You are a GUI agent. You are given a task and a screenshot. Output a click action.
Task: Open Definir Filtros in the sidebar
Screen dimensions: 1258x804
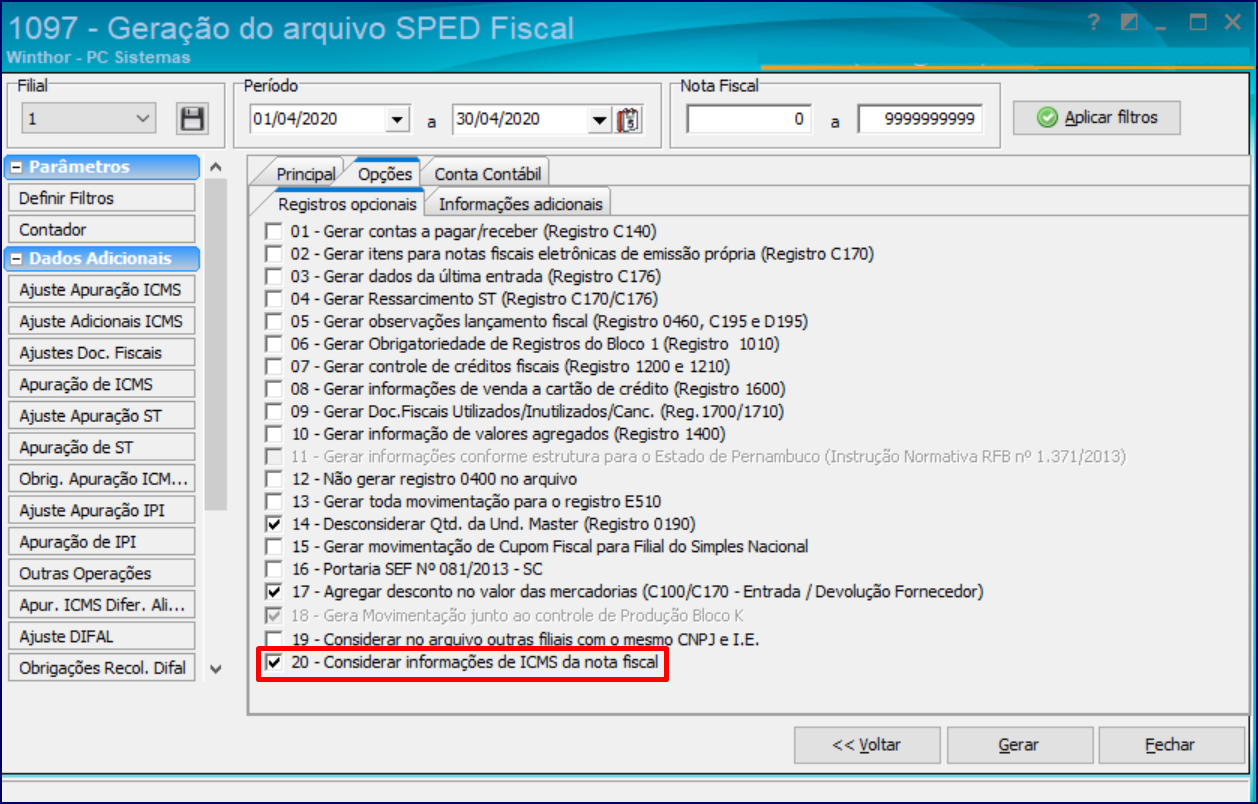[x=101, y=198]
